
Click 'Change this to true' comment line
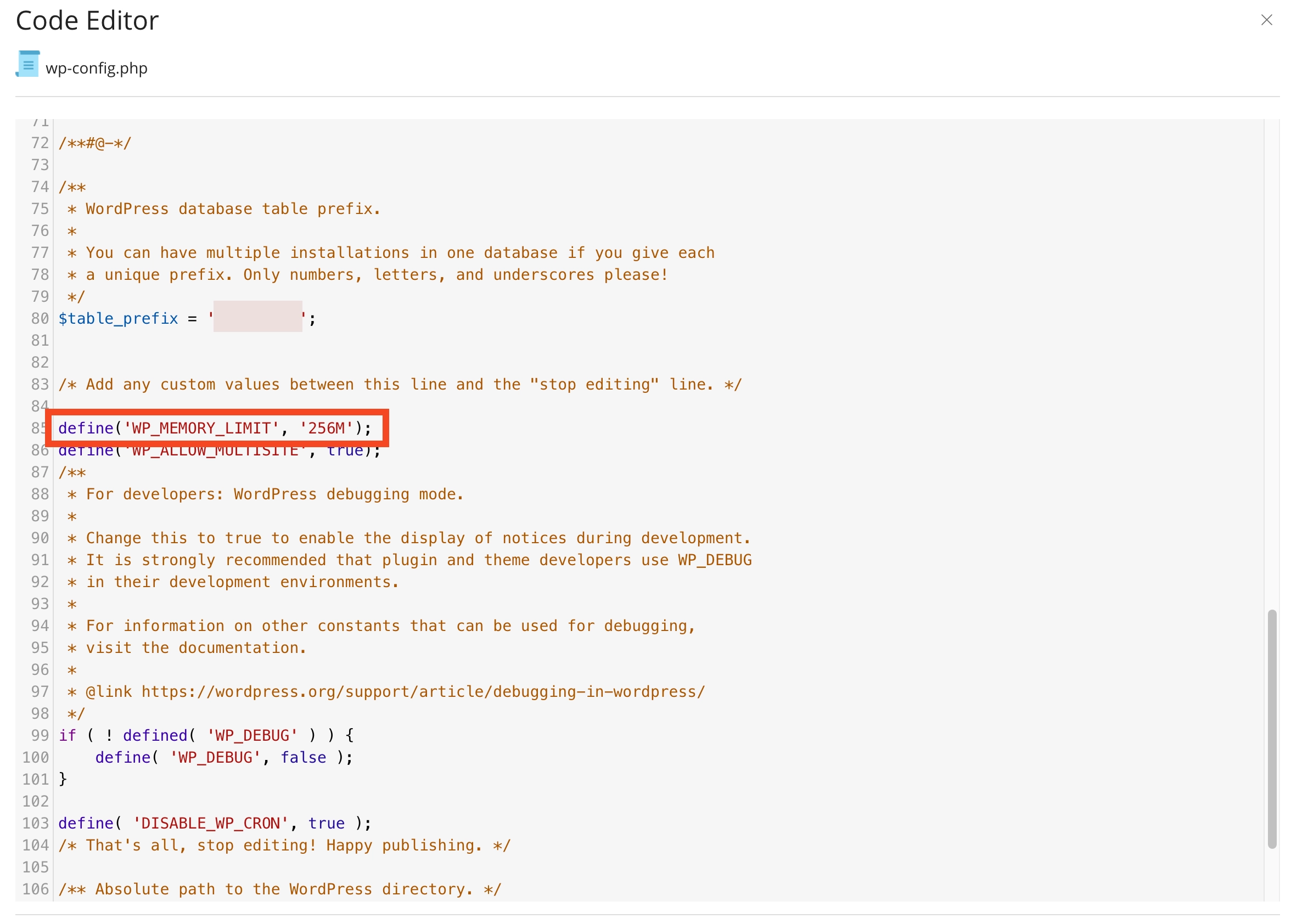(409, 538)
